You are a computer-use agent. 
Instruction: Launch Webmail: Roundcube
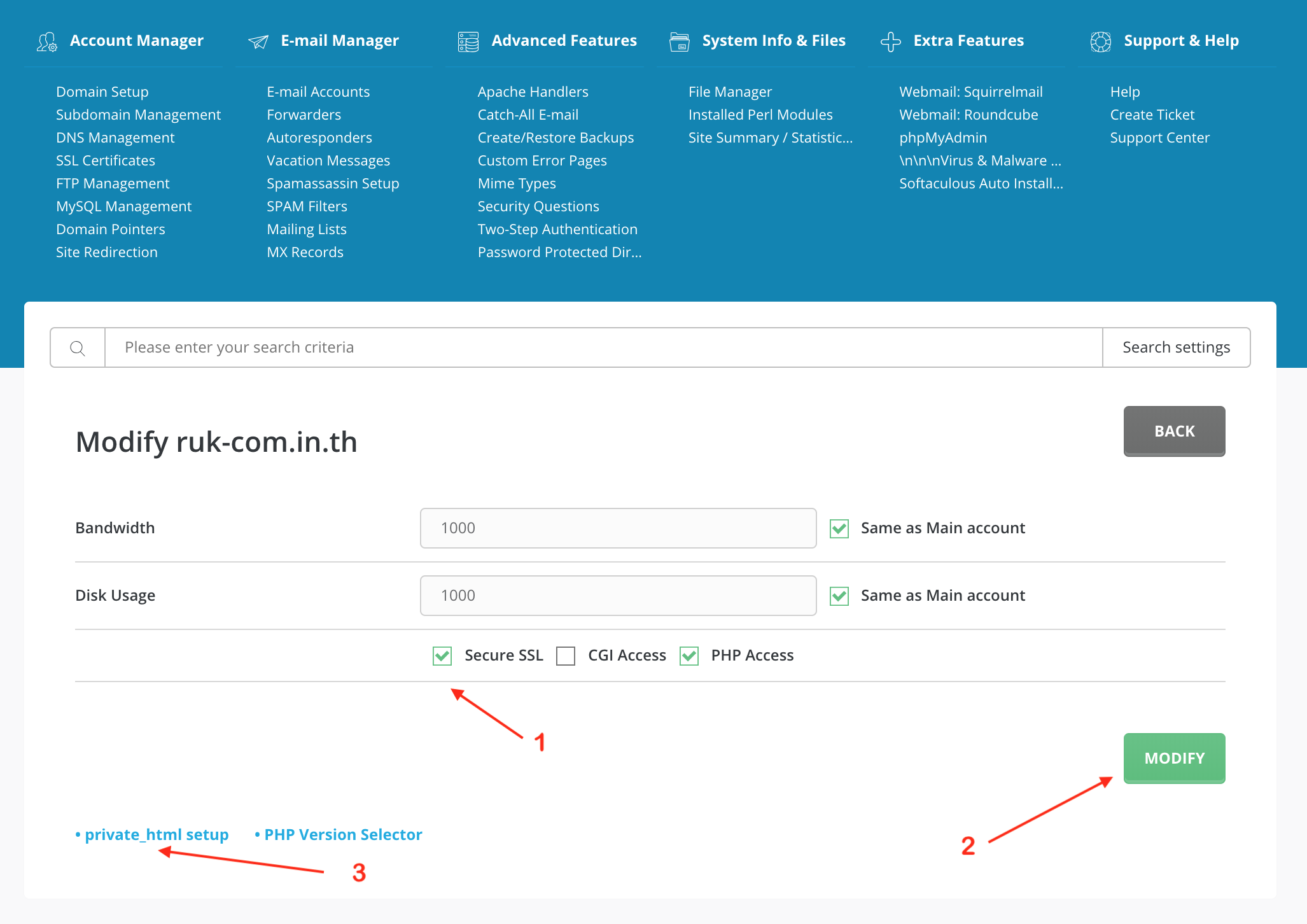pos(968,115)
